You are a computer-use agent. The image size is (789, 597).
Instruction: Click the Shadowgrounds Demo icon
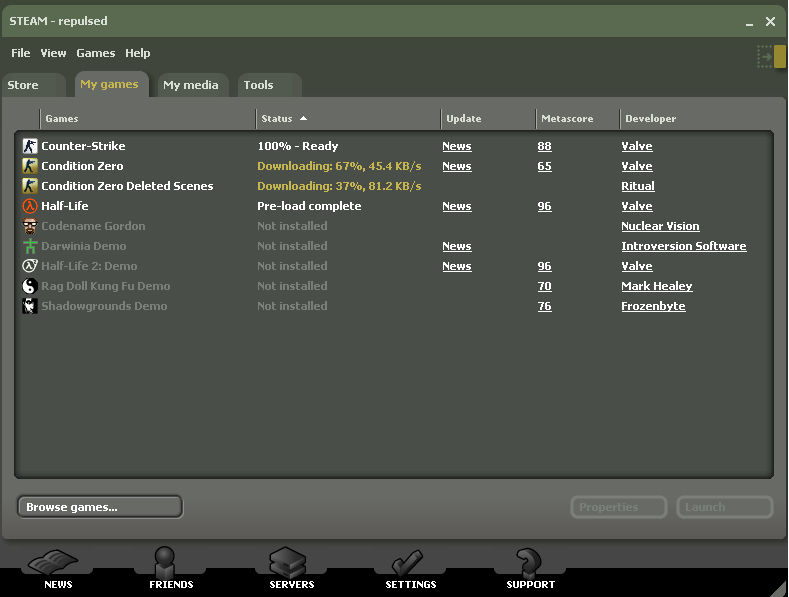pyautogui.click(x=30, y=306)
